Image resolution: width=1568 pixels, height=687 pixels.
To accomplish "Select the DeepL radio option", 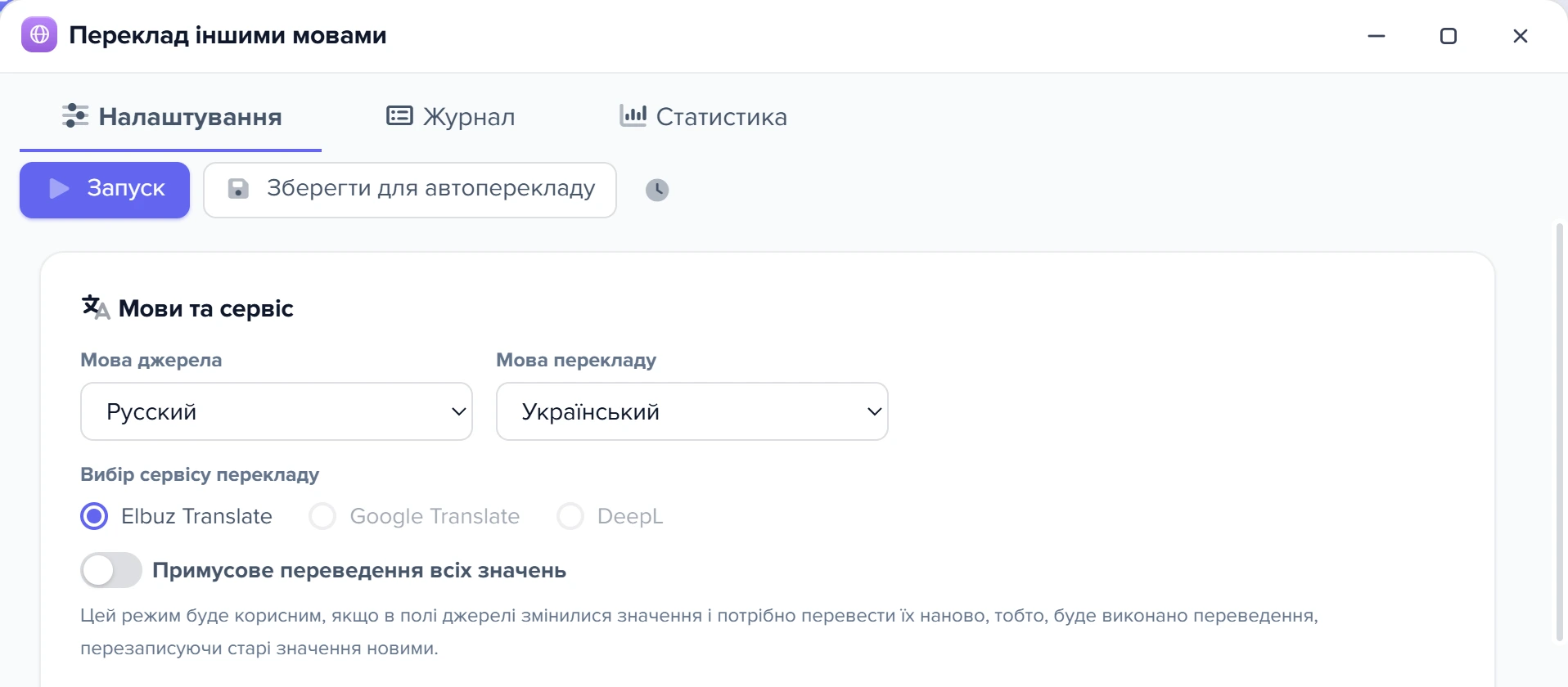I will (x=570, y=516).
